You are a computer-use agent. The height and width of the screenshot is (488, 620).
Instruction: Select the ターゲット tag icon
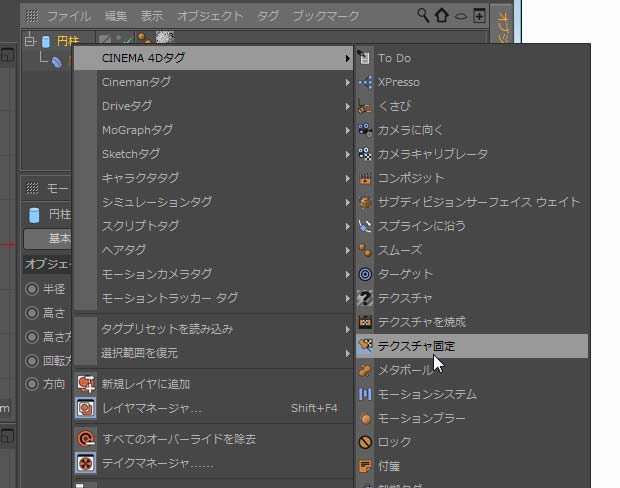click(x=365, y=274)
